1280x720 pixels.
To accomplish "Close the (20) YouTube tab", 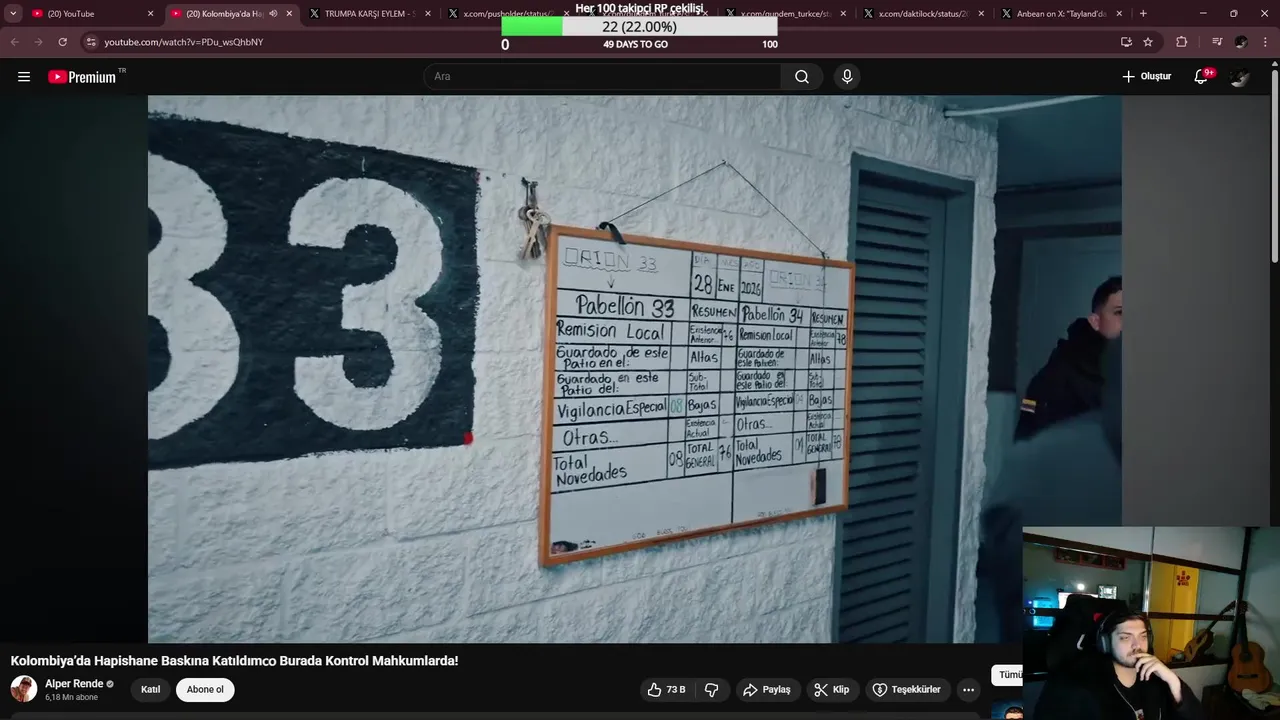I will (x=151, y=14).
